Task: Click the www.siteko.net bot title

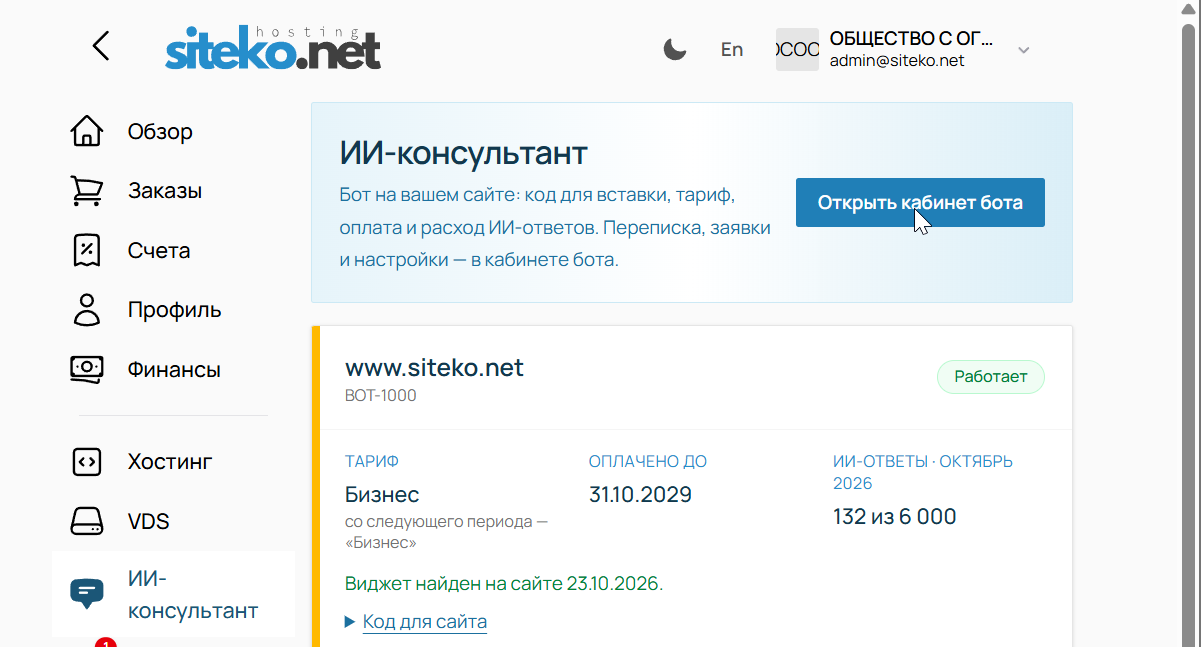Action: click(434, 367)
